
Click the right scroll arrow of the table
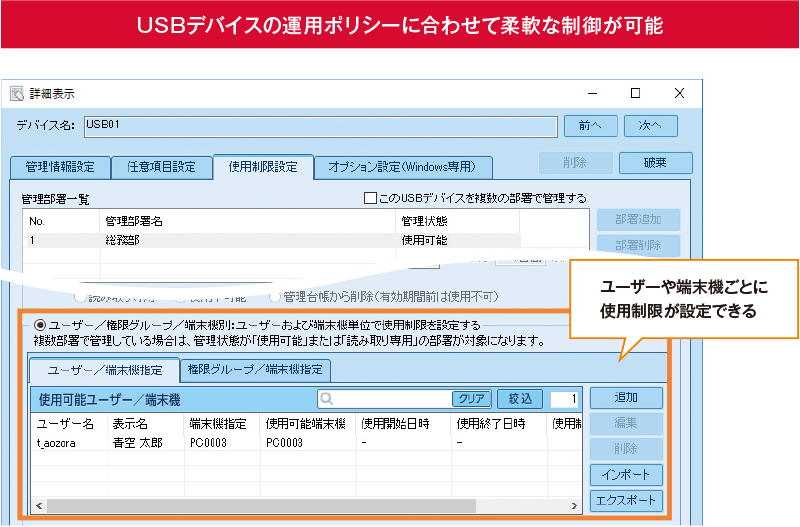[x=573, y=504]
